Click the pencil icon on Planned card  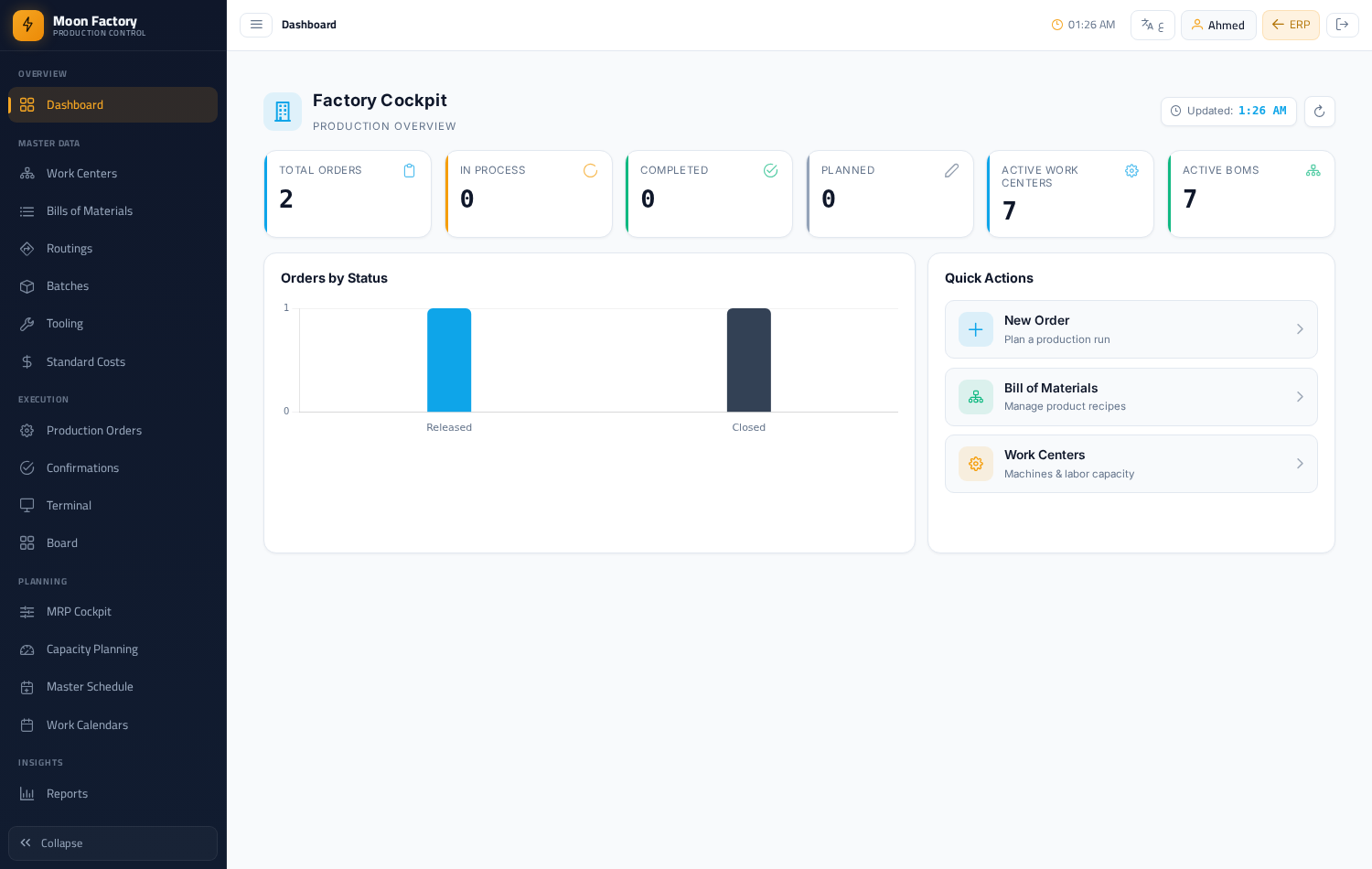pyautogui.click(x=951, y=171)
